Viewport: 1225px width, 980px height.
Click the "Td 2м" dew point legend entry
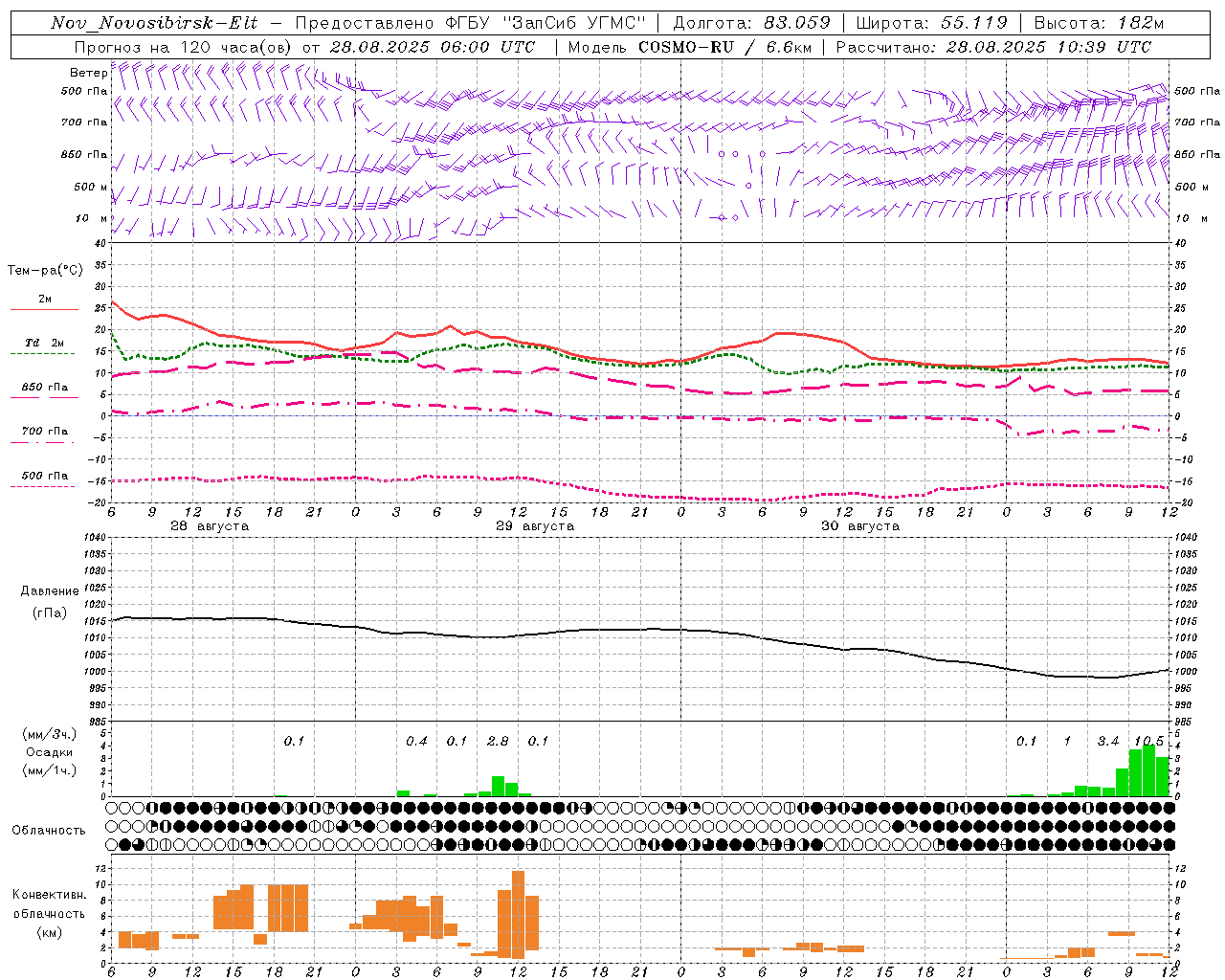[x=45, y=343]
